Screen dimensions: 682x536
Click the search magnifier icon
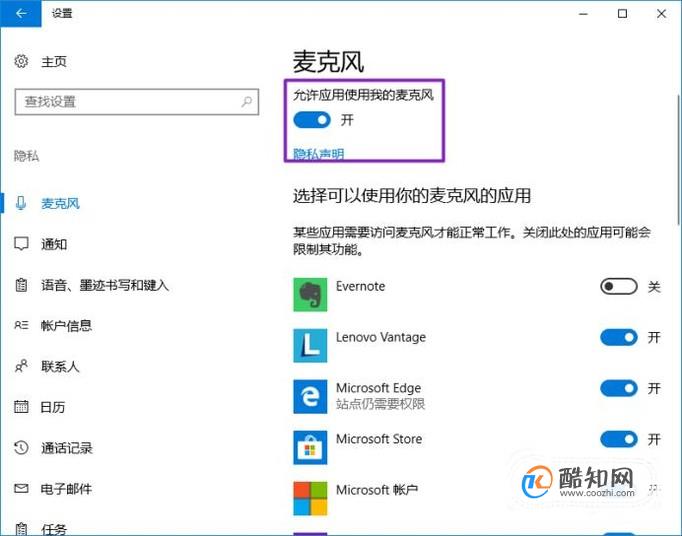[x=247, y=102]
